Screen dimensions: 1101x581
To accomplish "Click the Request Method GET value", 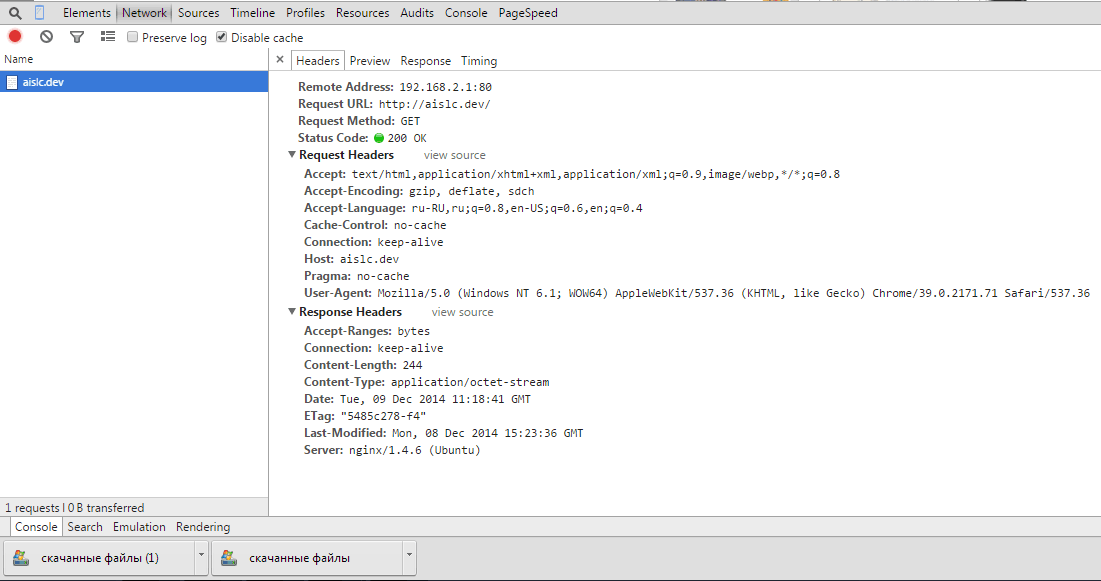I will point(410,121).
